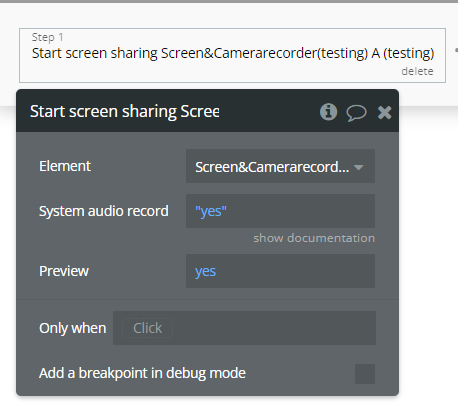The image size is (458, 404).
Task: Click the Add a breakpoint in debug mode label
Action: pyautogui.click(x=142, y=373)
